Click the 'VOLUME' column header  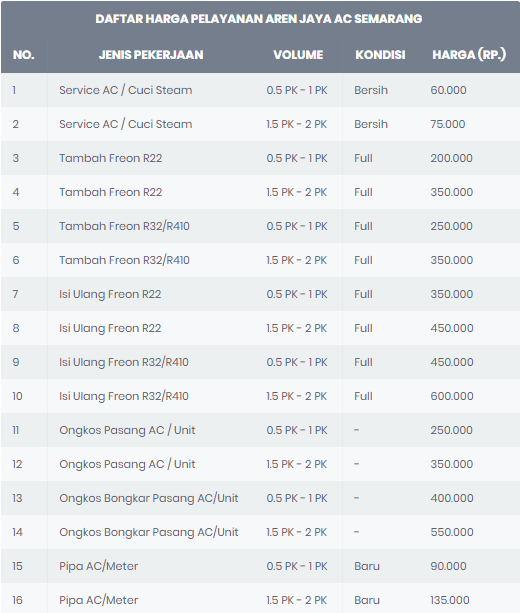point(298,55)
